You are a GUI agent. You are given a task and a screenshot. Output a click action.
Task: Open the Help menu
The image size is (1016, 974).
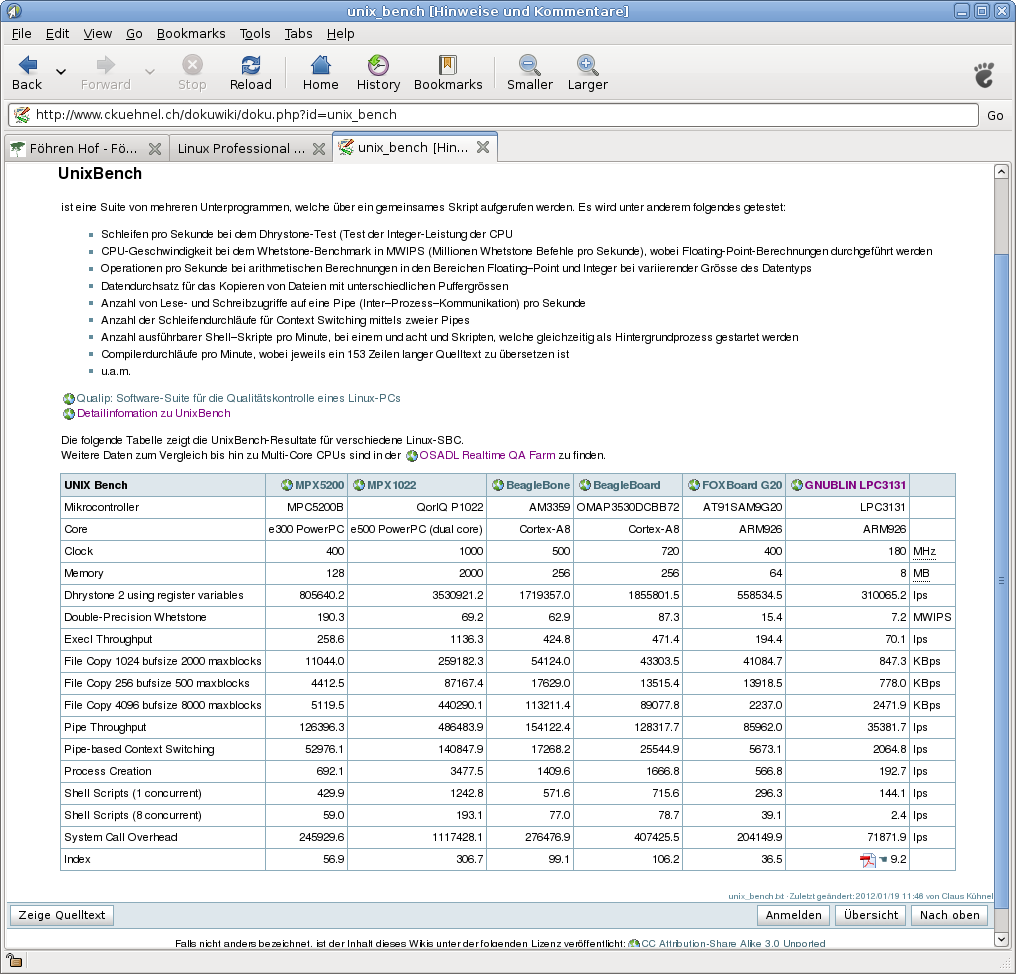[340, 34]
